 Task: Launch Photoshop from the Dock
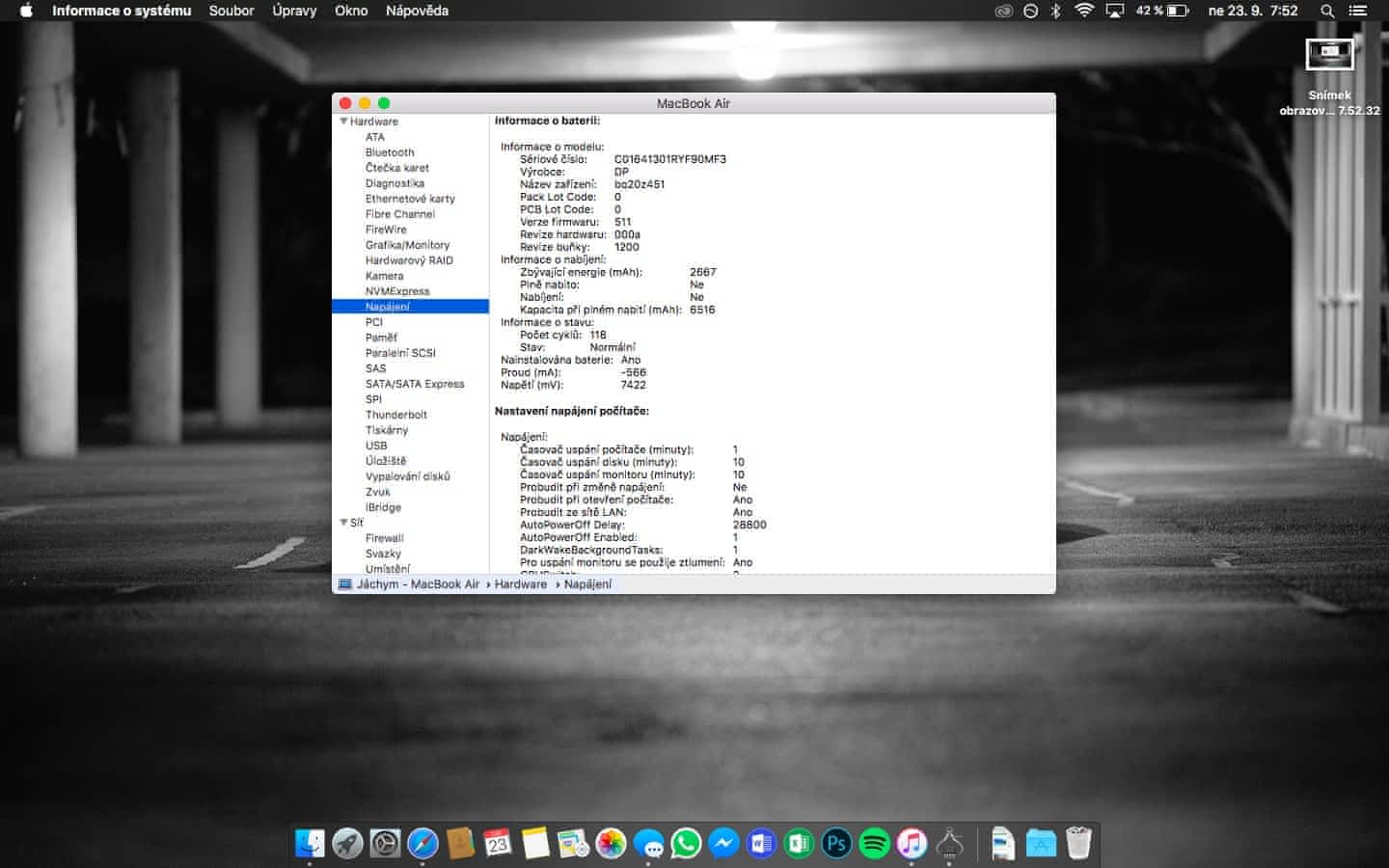pyautogui.click(x=836, y=844)
